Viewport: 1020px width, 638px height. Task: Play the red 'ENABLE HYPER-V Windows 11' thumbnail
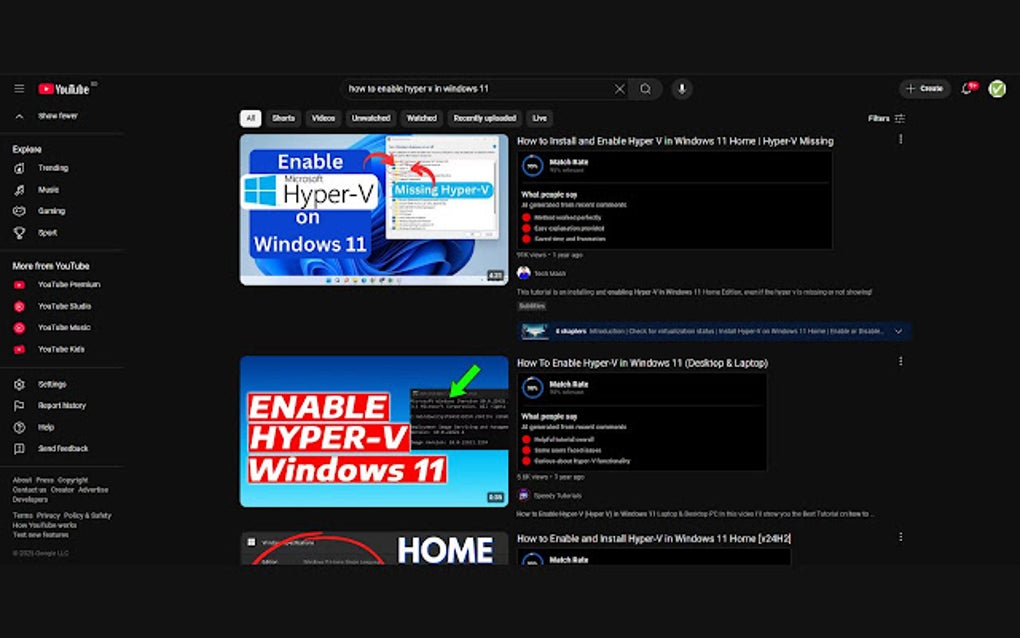(374, 431)
